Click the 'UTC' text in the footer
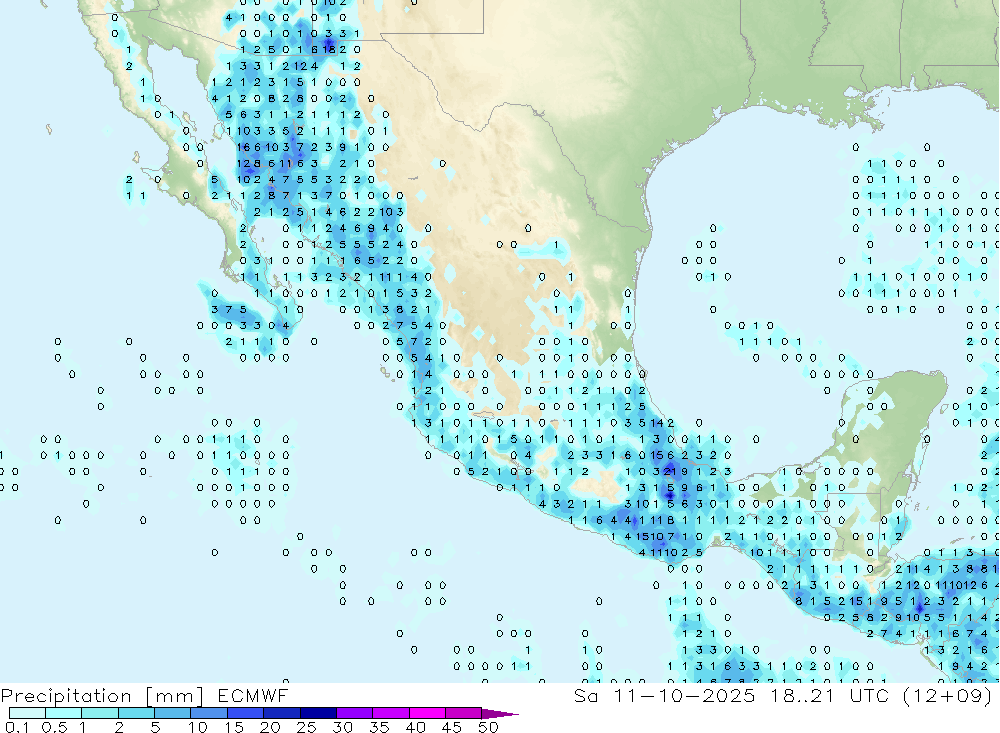This screenshot has height=733, width=1000. [x=869, y=695]
